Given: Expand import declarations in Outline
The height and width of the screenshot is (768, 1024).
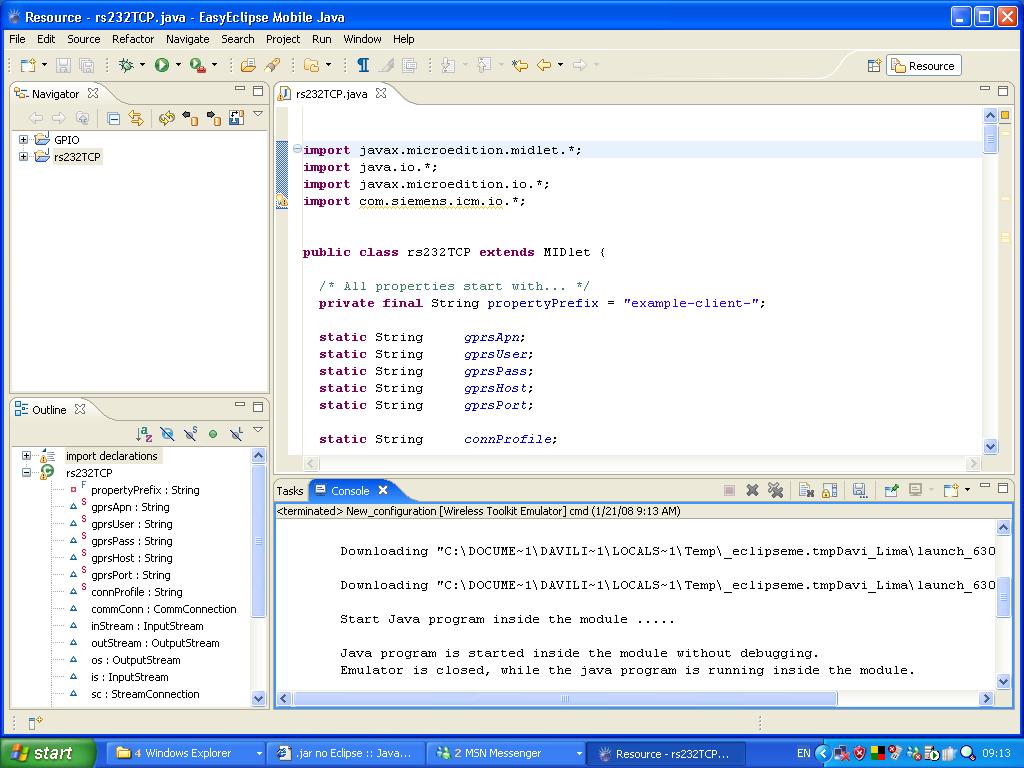Looking at the screenshot, I should click(27, 456).
